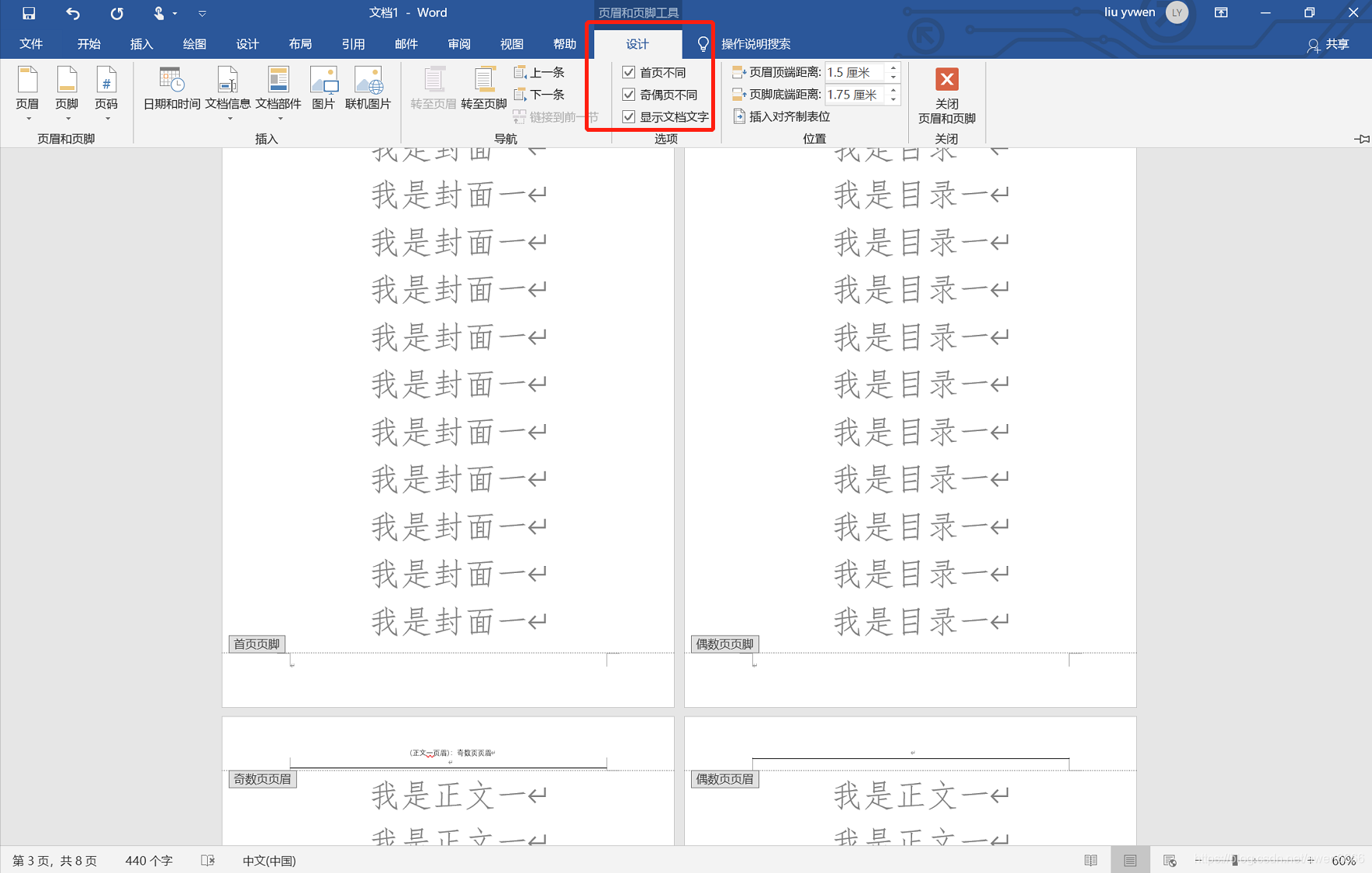Screen dimensions: 1372x873
Task: Open the 开始 tab
Action: coord(89,44)
